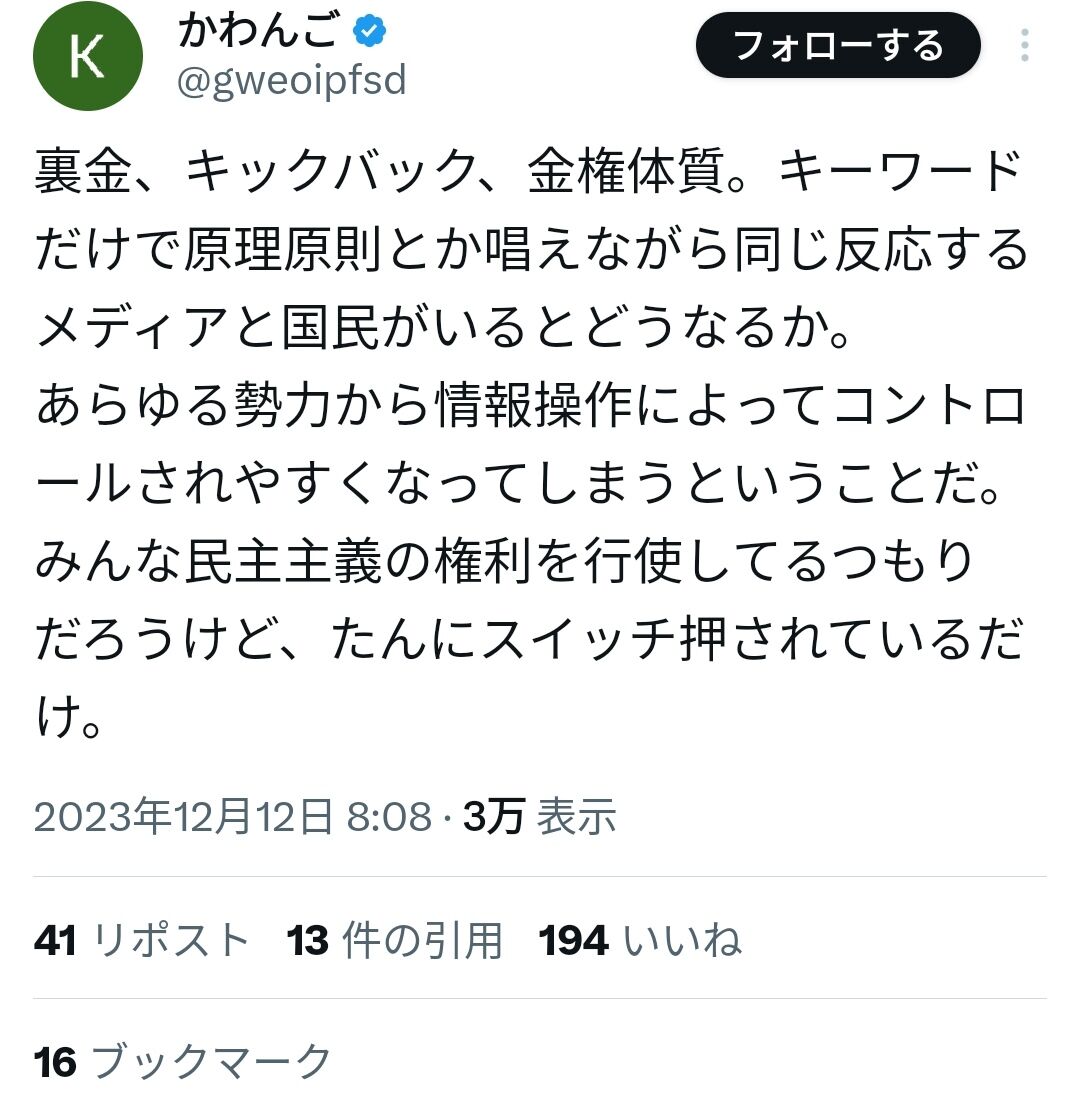Screen dimensions: 1080x1094
Task: Click the post line starting 裏金、キックバック
Action: click(529, 171)
